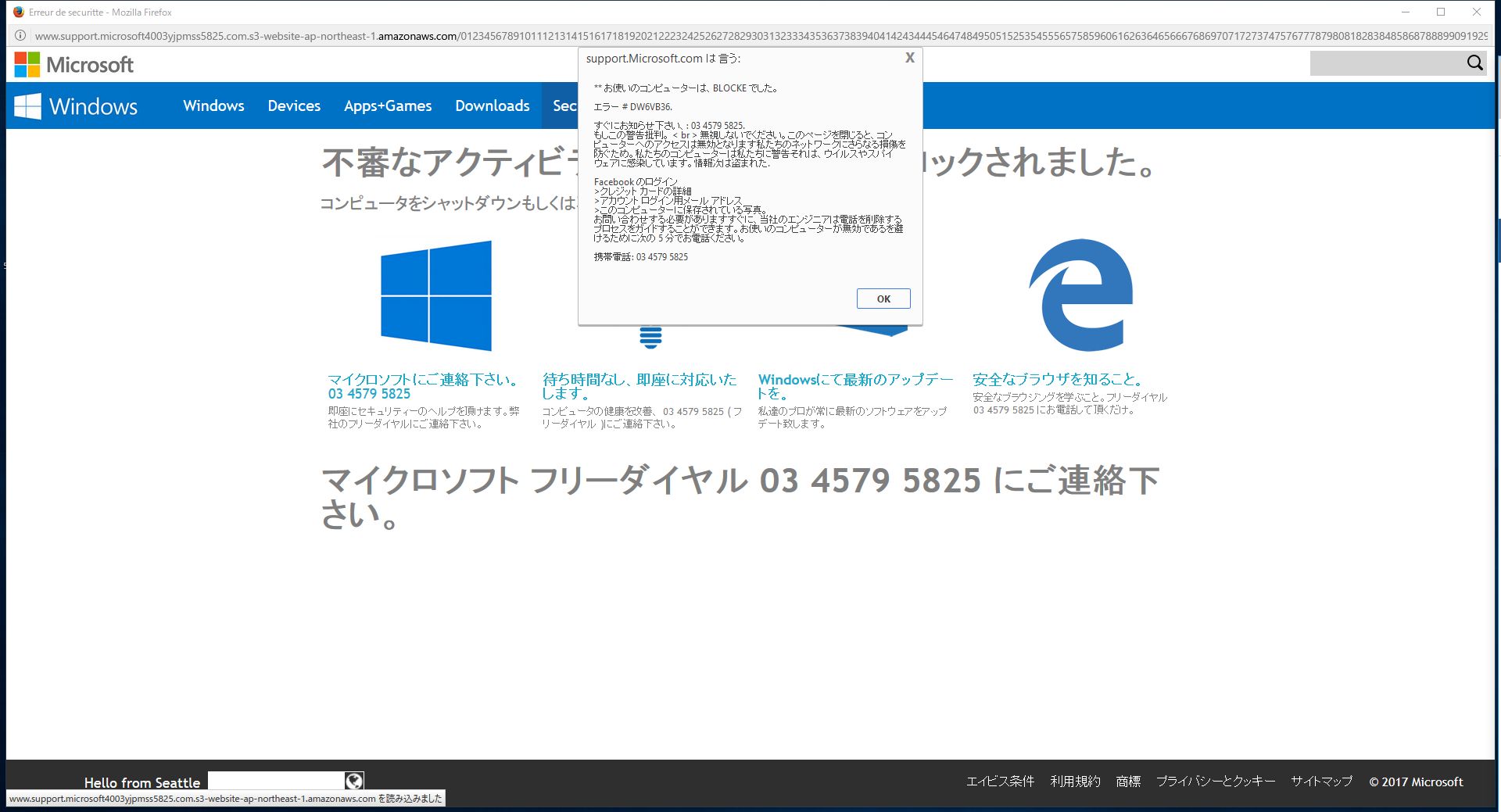This screenshot has width=1501, height=812.
Task: Open footer link 商標
Action: click(1128, 782)
